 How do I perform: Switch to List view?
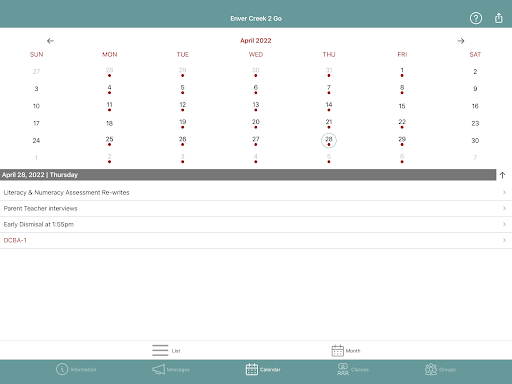click(x=166, y=350)
